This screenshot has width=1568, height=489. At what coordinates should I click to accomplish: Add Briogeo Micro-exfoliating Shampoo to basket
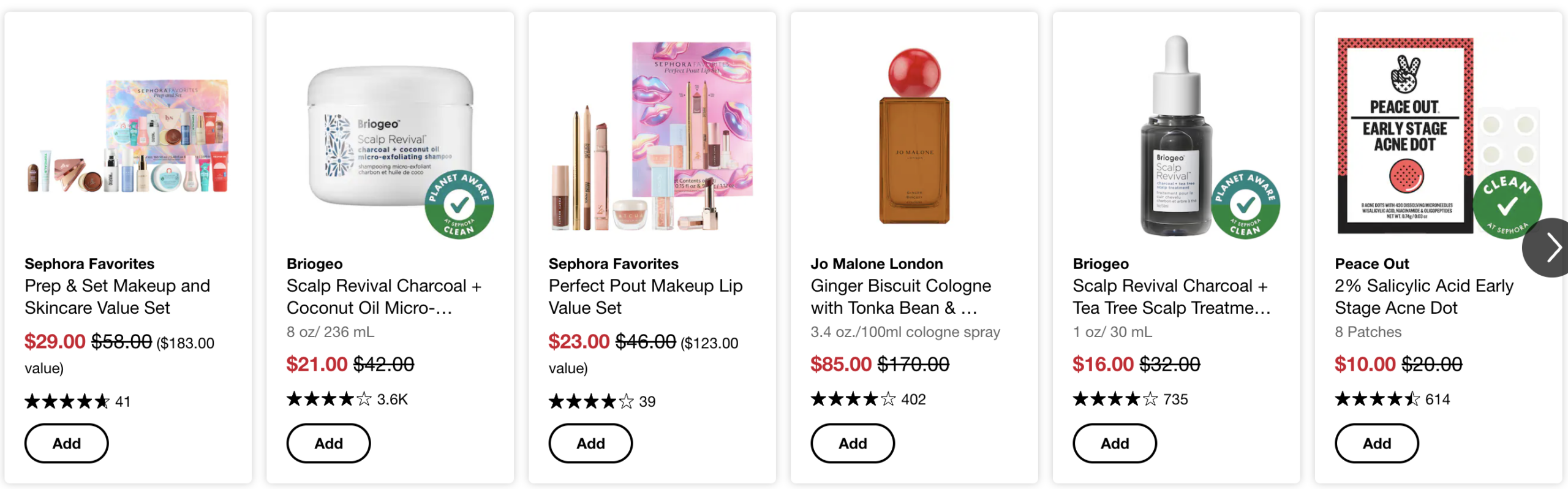point(328,444)
